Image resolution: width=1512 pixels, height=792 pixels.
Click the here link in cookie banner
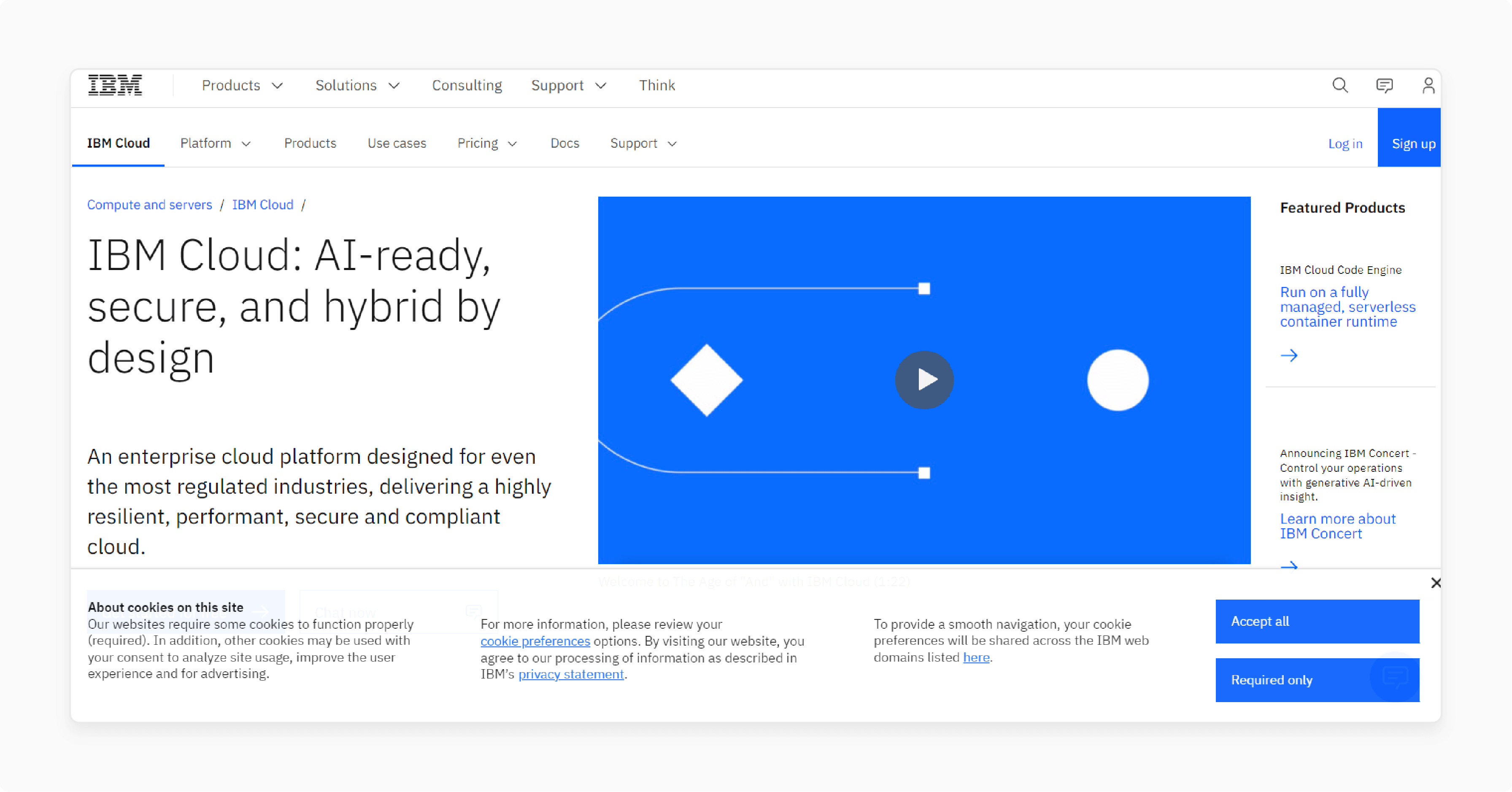pyautogui.click(x=975, y=657)
